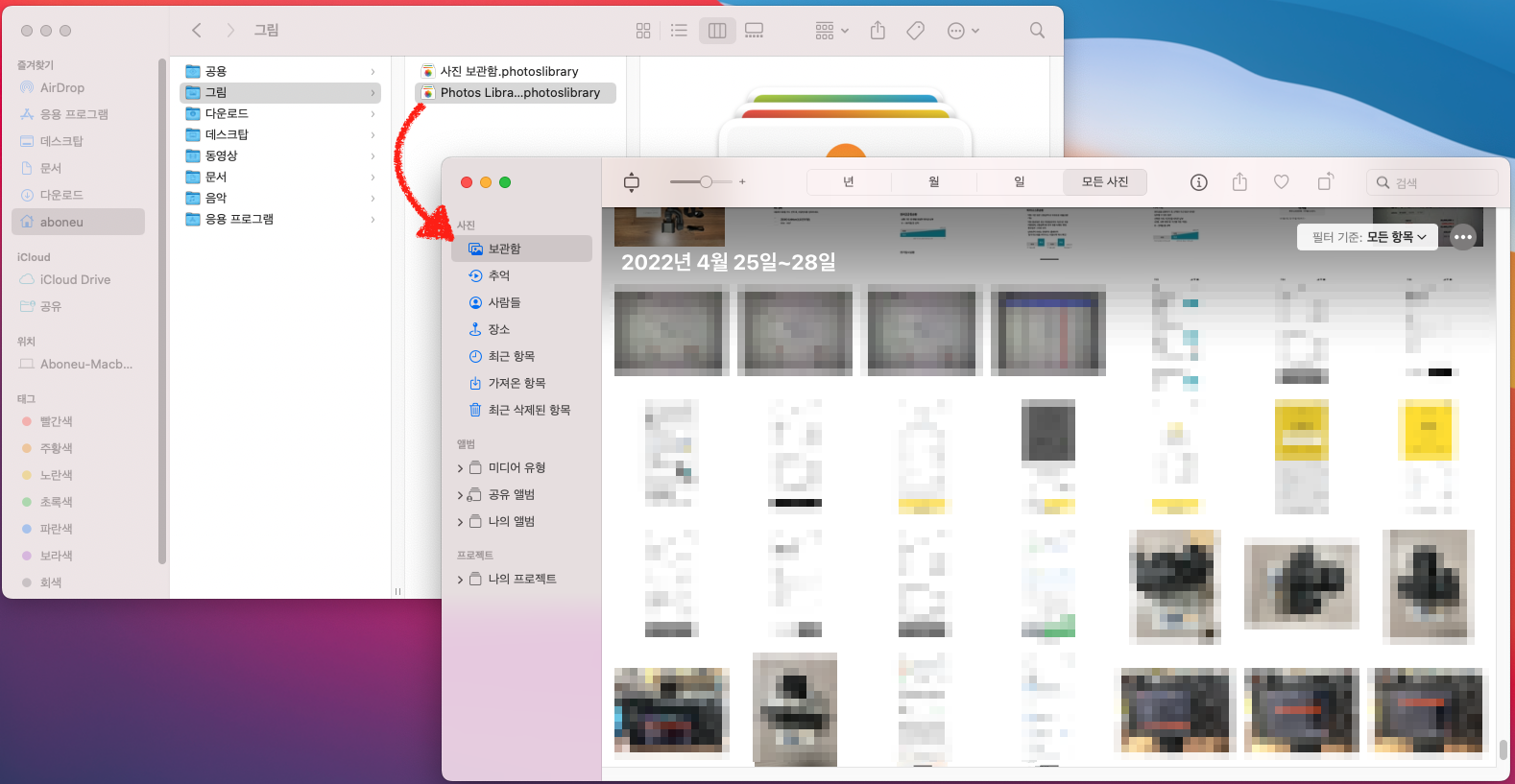Image resolution: width=1515 pixels, height=784 pixels.
Task: Open the 필터 기준: 모든 항목 dropdown
Action: [x=1369, y=237]
